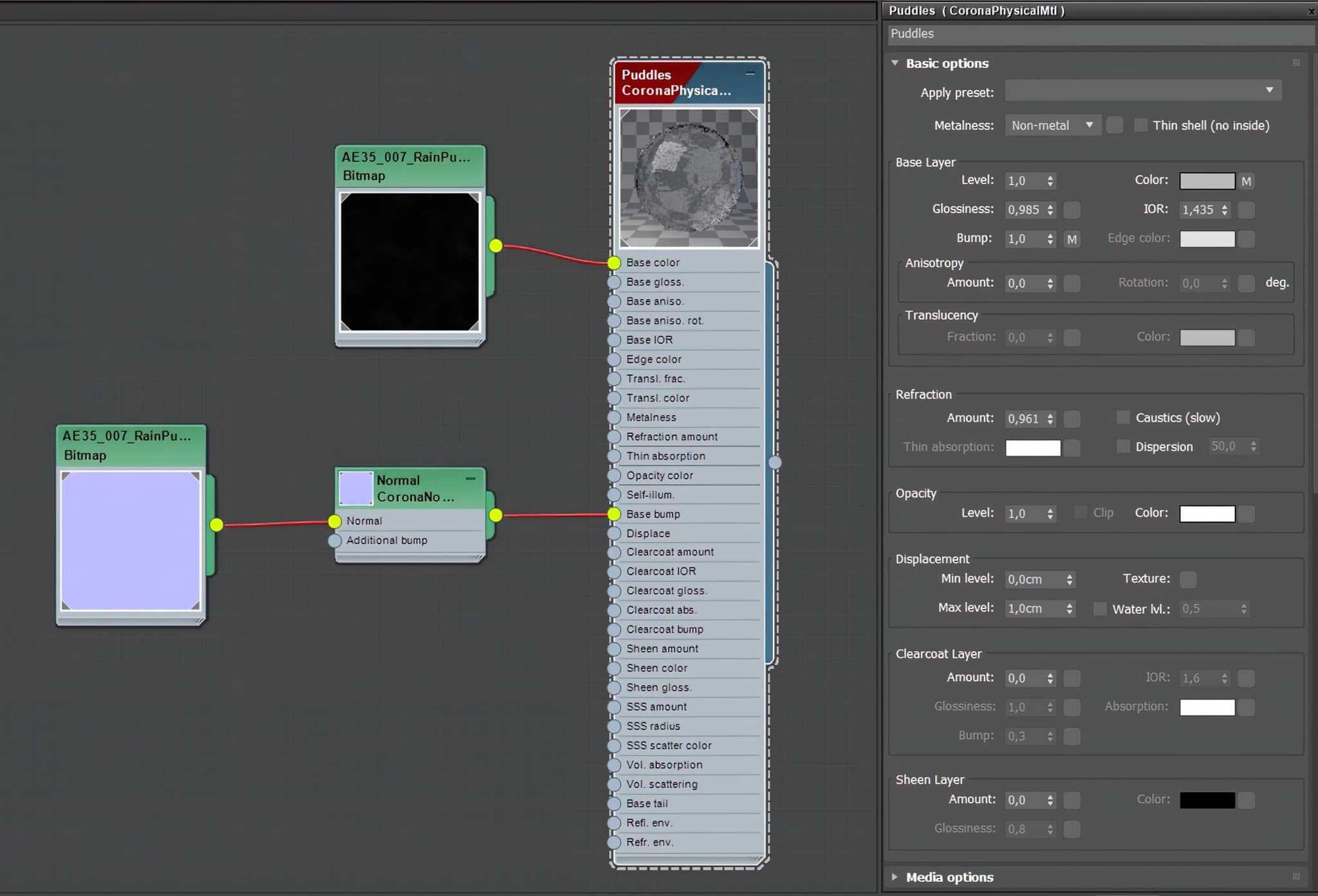Click the Bump map button M
1318x896 pixels.
point(1072,239)
